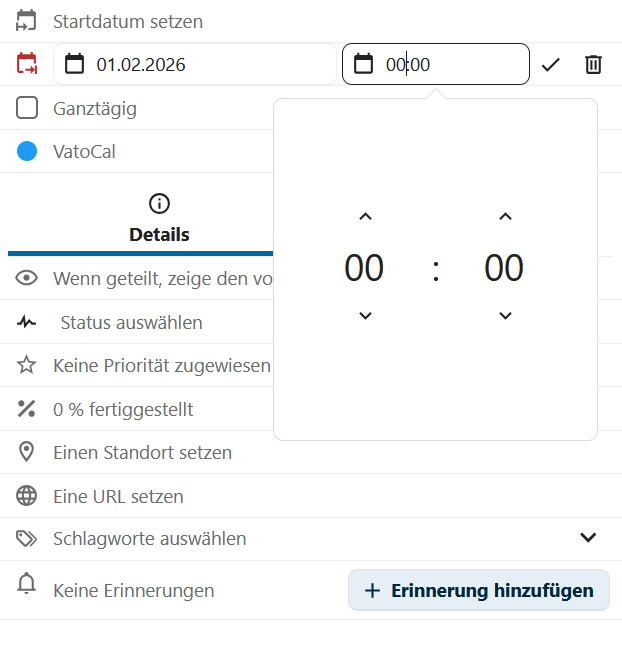Click the red due date calendar icon

(27, 64)
